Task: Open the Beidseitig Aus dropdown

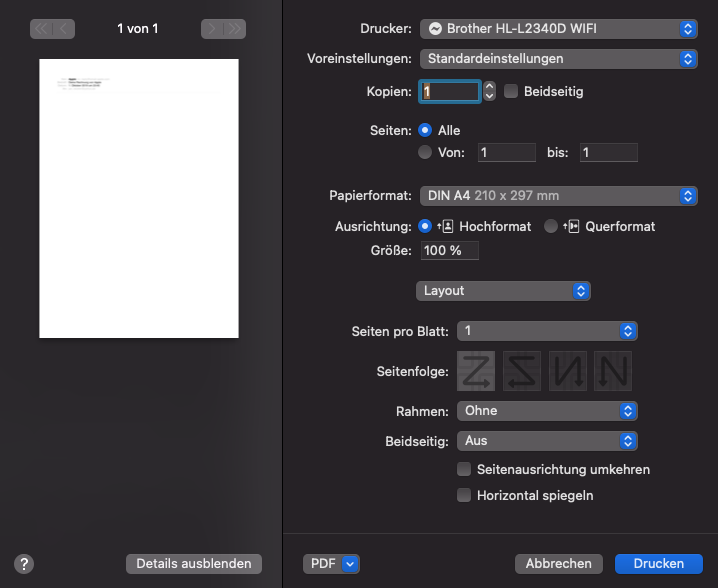Action: point(547,441)
